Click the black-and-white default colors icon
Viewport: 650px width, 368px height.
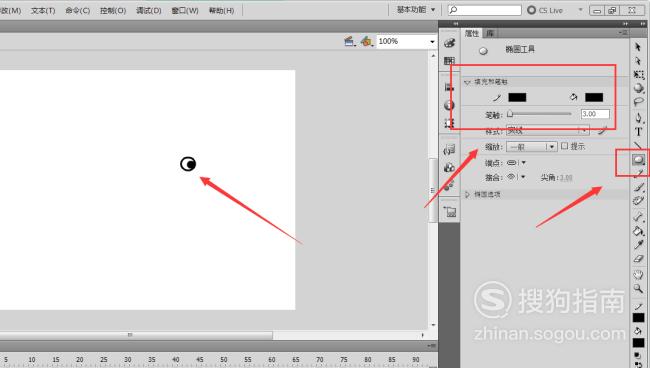pyautogui.click(x=637, y=356)
